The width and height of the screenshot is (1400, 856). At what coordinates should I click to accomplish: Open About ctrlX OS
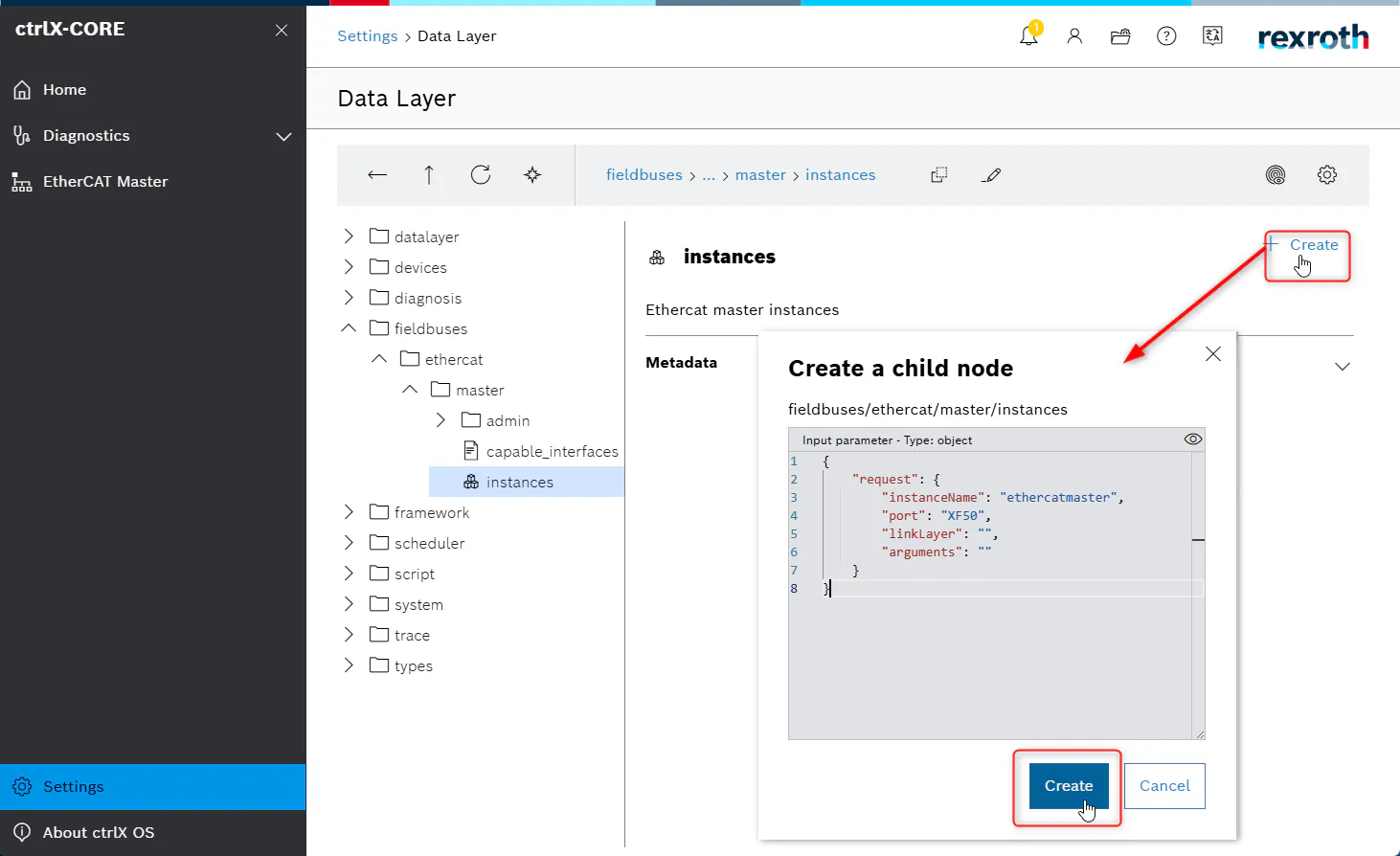(153, 833)
